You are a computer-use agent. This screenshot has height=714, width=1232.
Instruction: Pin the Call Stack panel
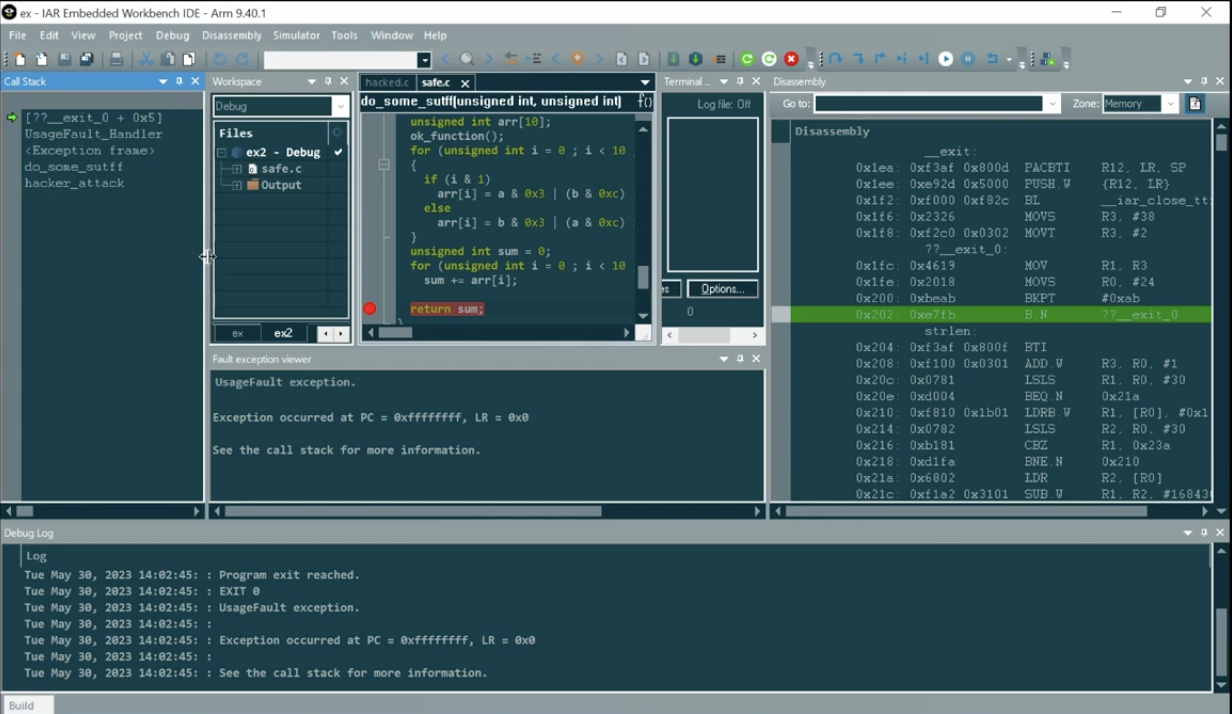[179, 81]
